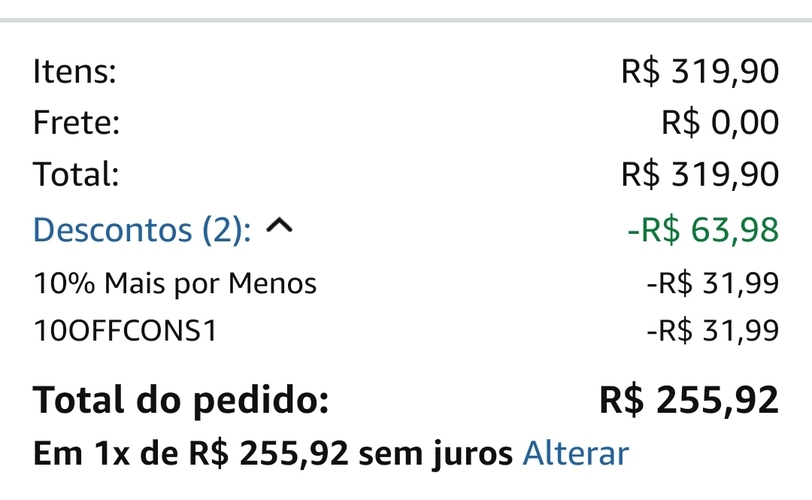This screenshot has width=812, height=500.
Task: Click the "Descontos (2):" link
Action: pos(142,230)
